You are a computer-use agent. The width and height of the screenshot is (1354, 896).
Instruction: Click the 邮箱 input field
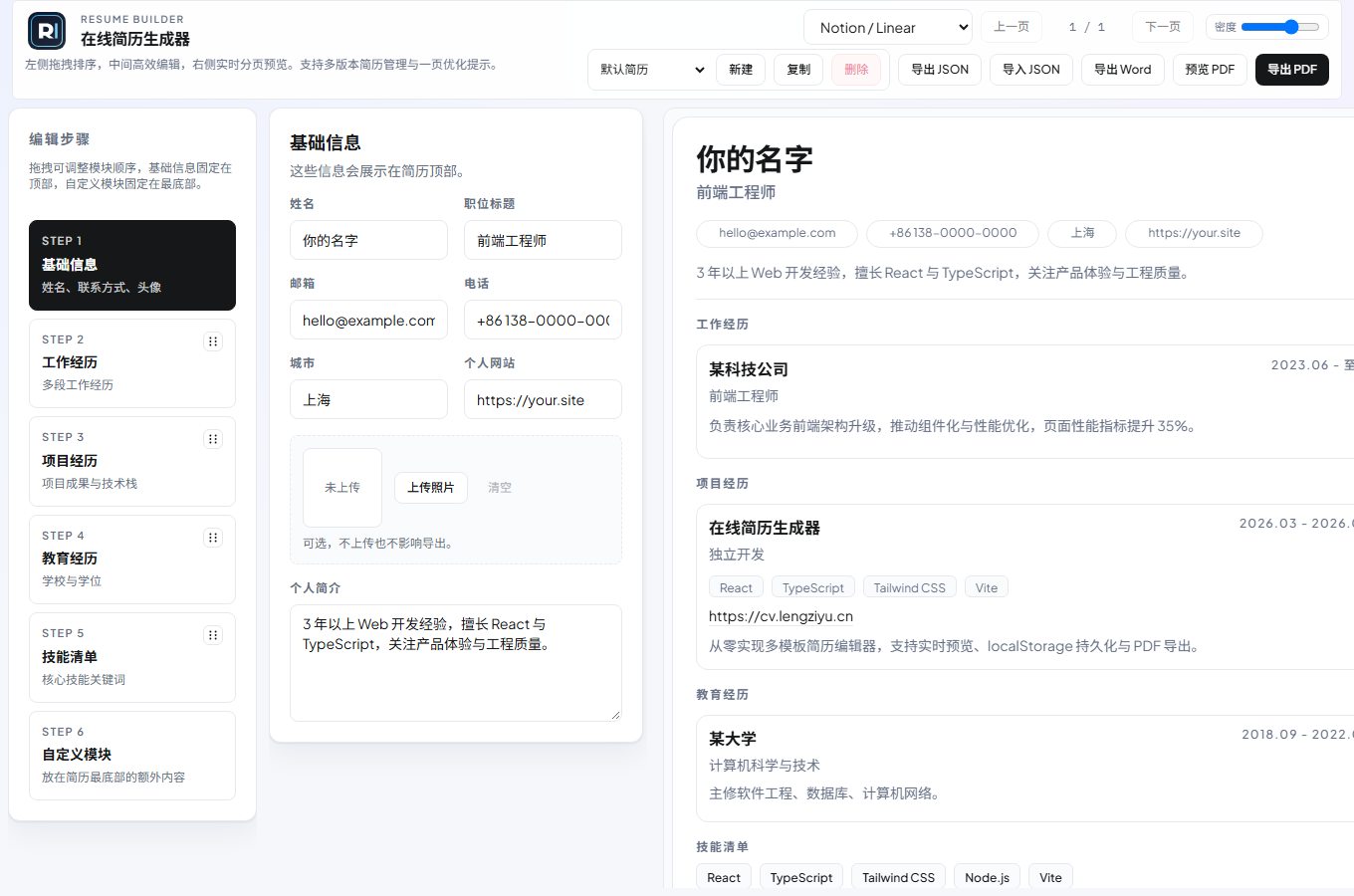tap(368, 321)
